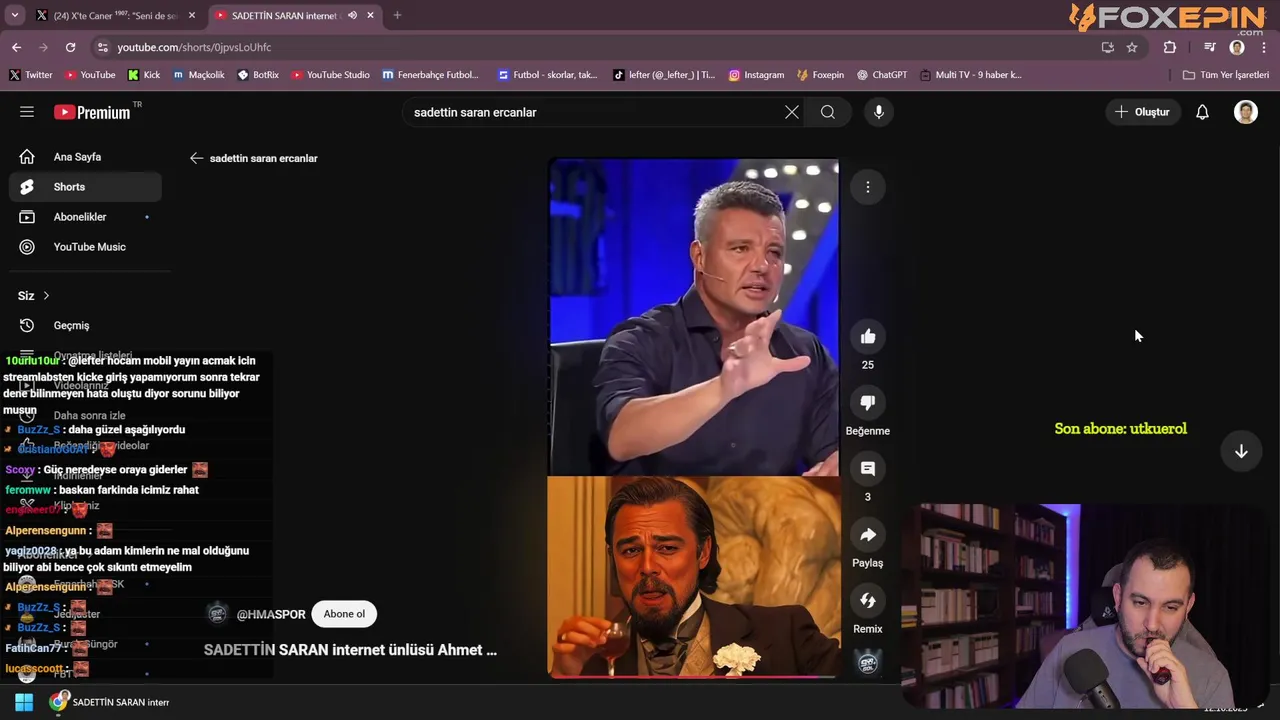The width and height of the screenshot is (1280, 720).
Task: Start voice search with the microphone
Action: pos(879,112)
